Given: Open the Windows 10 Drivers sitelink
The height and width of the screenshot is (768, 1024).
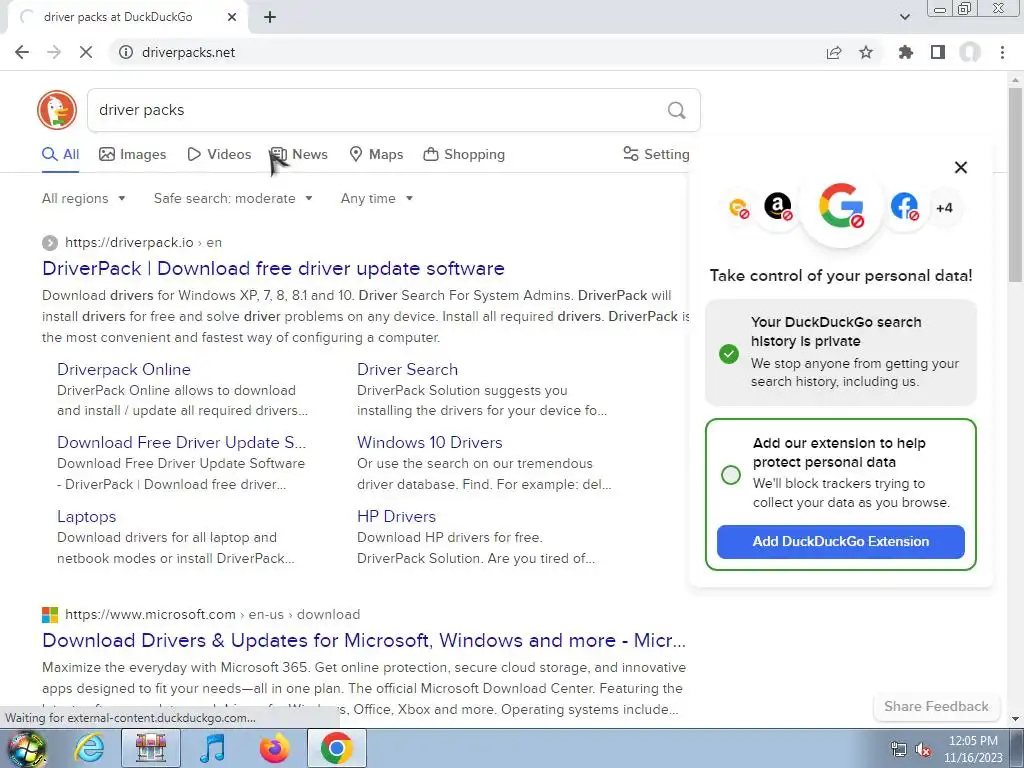Looking at the screenshot, I should [429, 442].
